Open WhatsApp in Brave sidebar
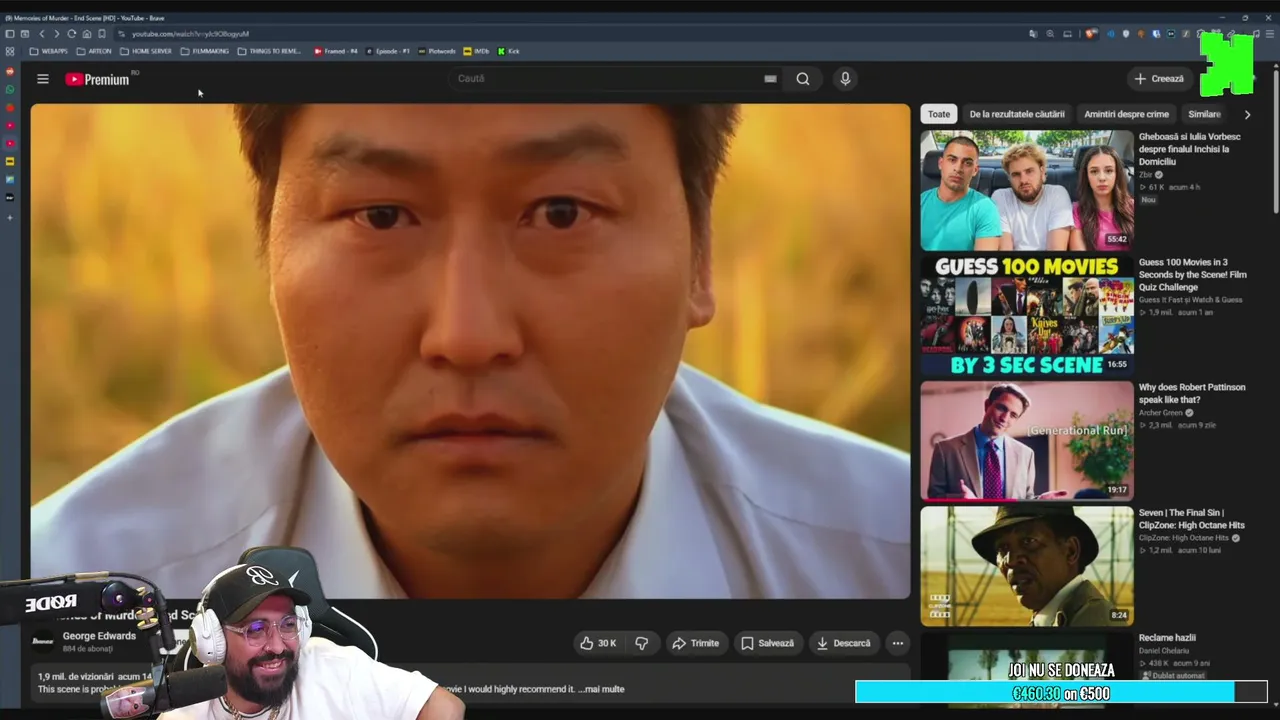1280x720 pixels. tap(10, 89)
